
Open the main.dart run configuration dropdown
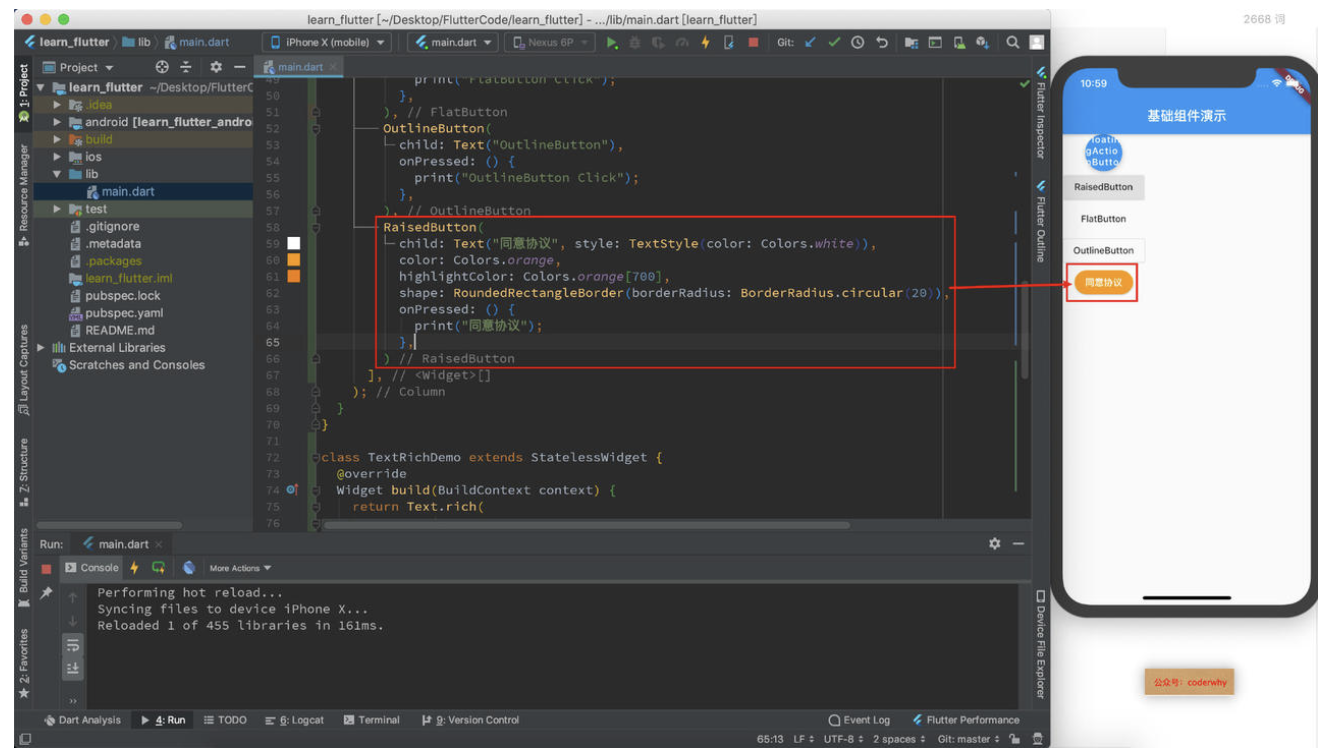pos(455,43)
